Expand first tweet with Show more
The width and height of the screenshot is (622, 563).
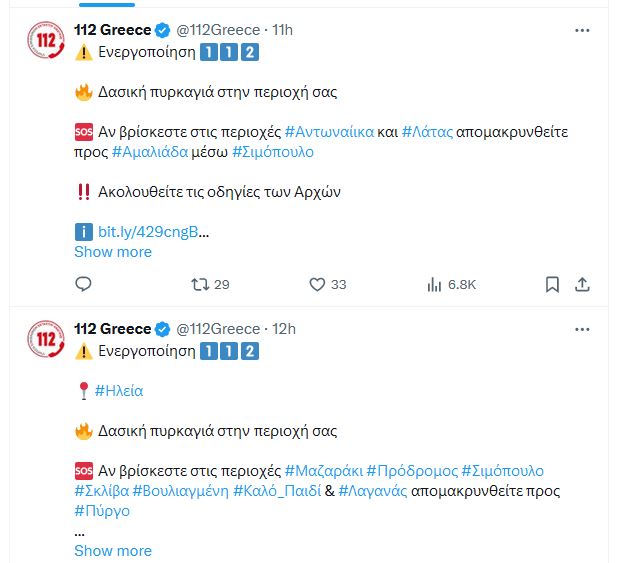pyautogui.click(x=113, y=252)
